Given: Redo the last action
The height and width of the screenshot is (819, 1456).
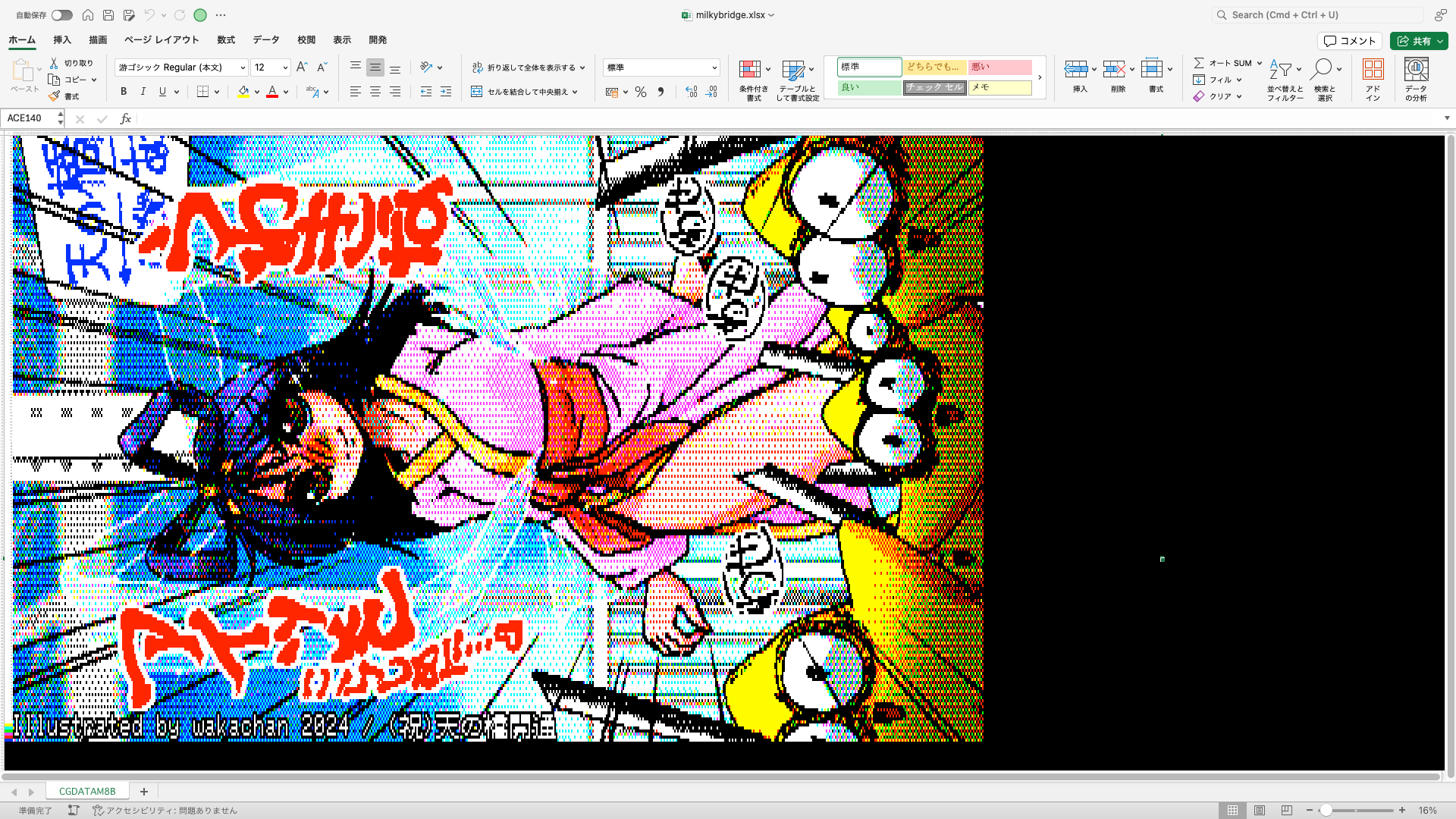Looking at the screenshot, I should click(180, 15).
